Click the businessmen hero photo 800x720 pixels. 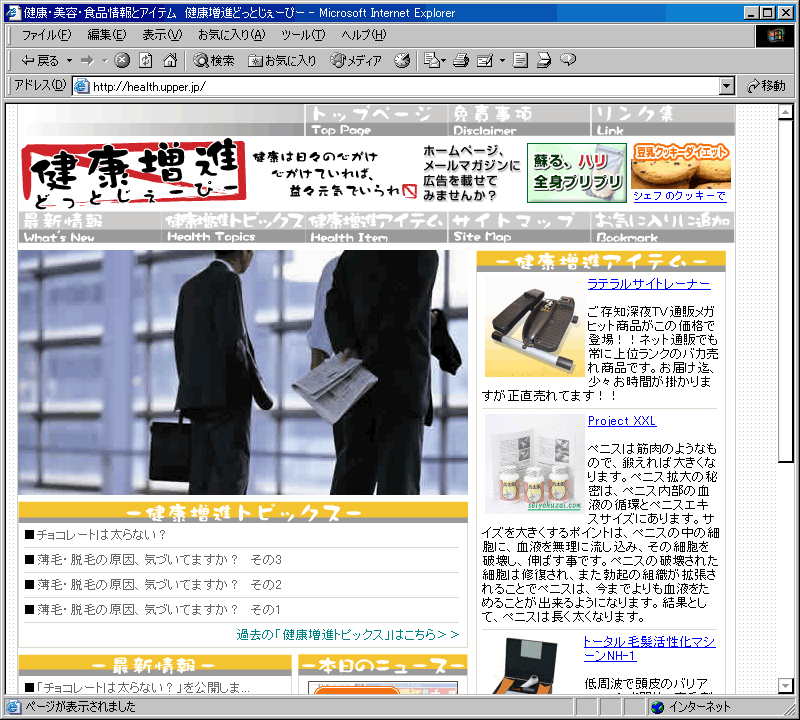click(x=243, y=372)
